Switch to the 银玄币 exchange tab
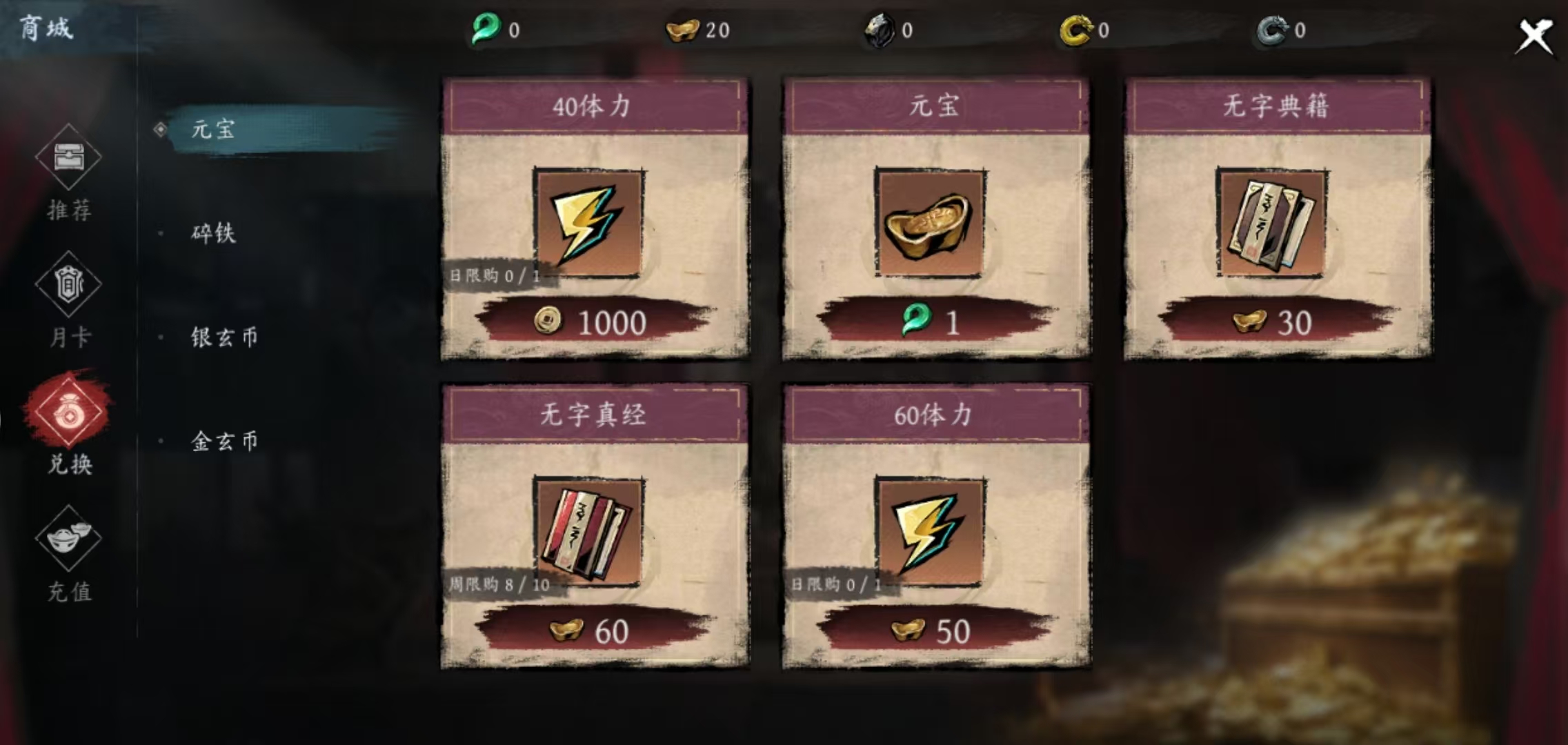 (225, 337)
